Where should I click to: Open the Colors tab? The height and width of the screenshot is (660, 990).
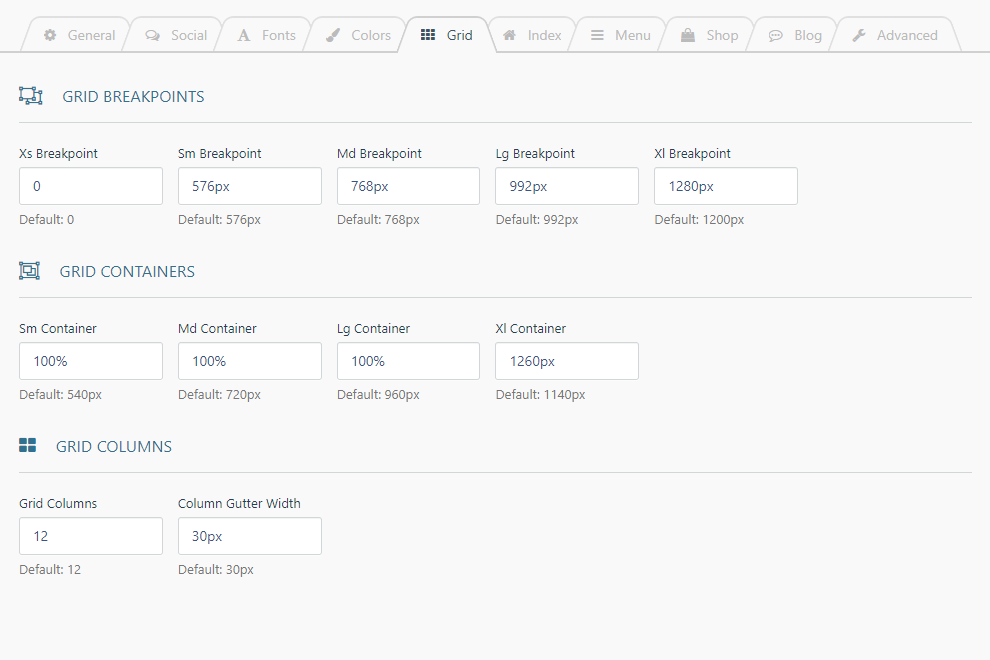[x=359, y=35]
